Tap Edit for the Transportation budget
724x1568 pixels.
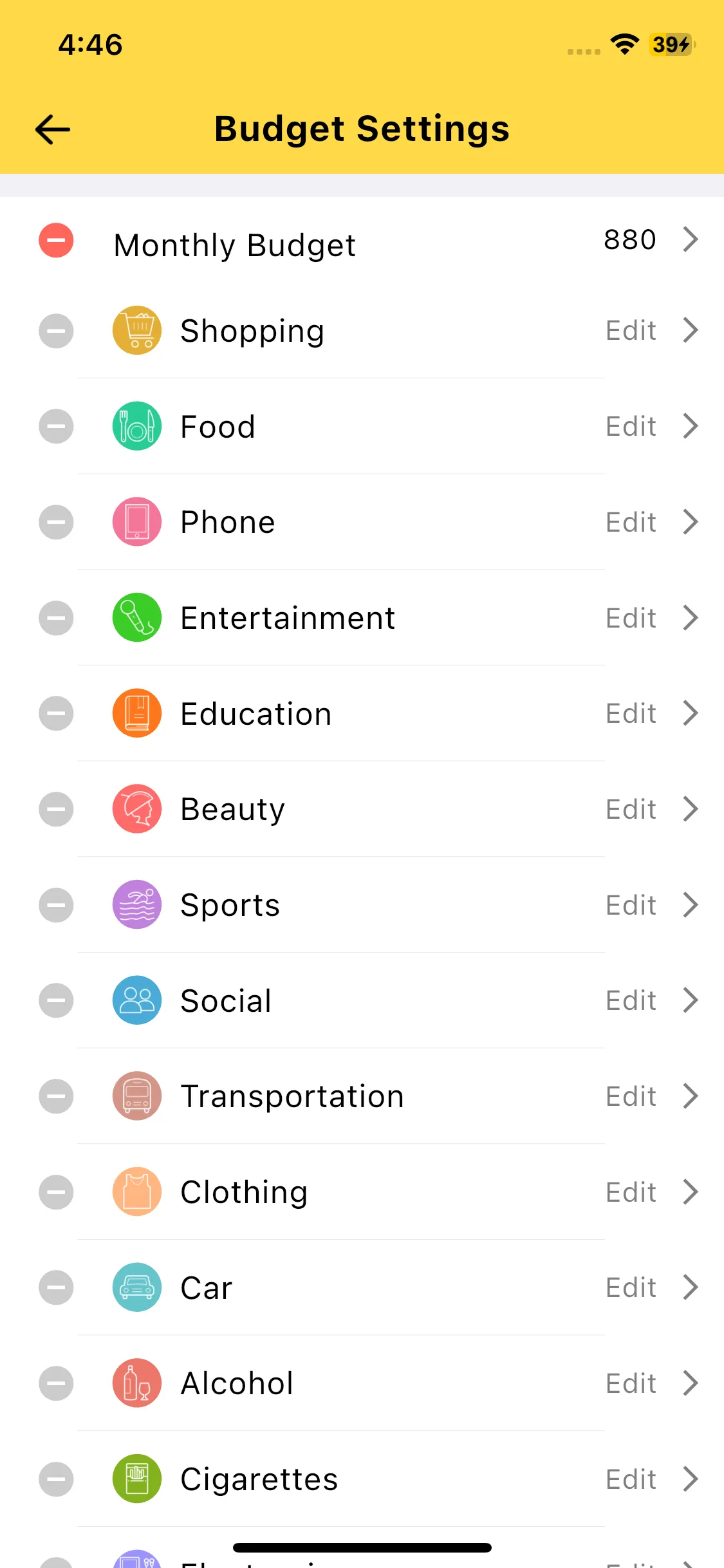[631, 1096]
